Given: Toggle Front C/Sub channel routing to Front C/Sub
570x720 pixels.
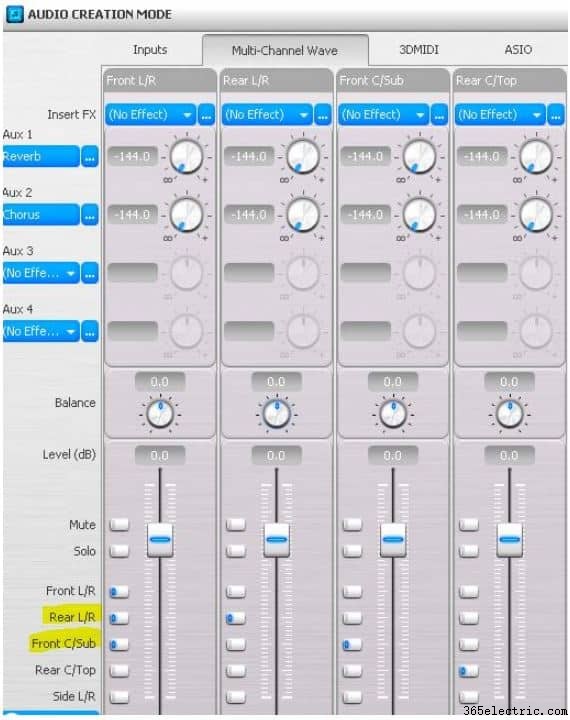Looking at the screenshot, I should pos(352,645).
